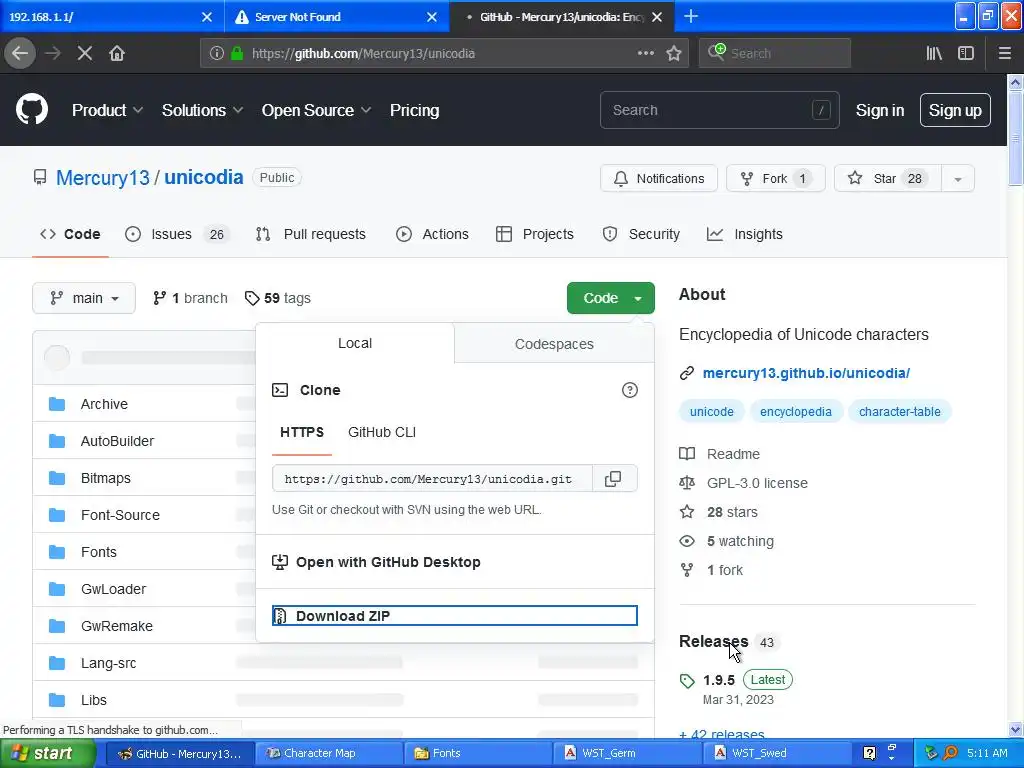The image size is (1024, 768).
Task: Switch to the Pull requests tab
Action: coord(311,234)
